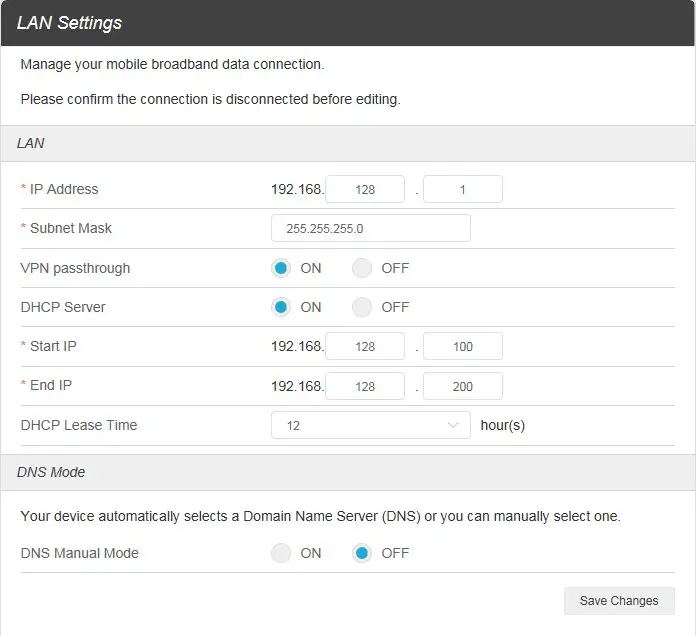Select VPN passthrough ON radio button

tap(282, 268)
